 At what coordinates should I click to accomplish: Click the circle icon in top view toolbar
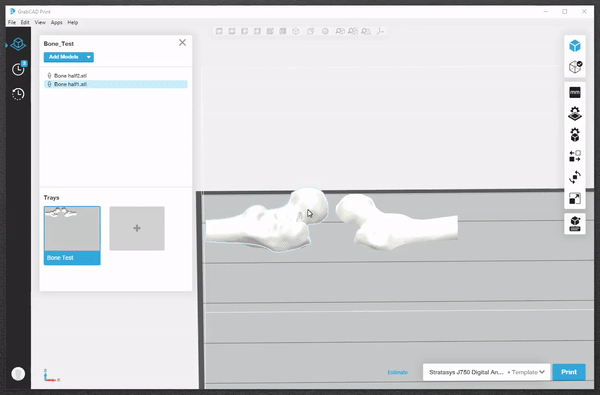(325, 31)
